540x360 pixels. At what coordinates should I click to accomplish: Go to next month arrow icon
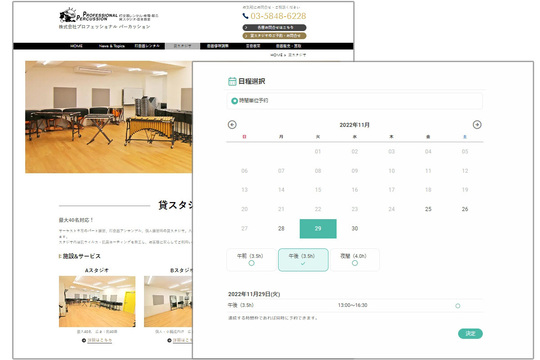coord(477,125)
